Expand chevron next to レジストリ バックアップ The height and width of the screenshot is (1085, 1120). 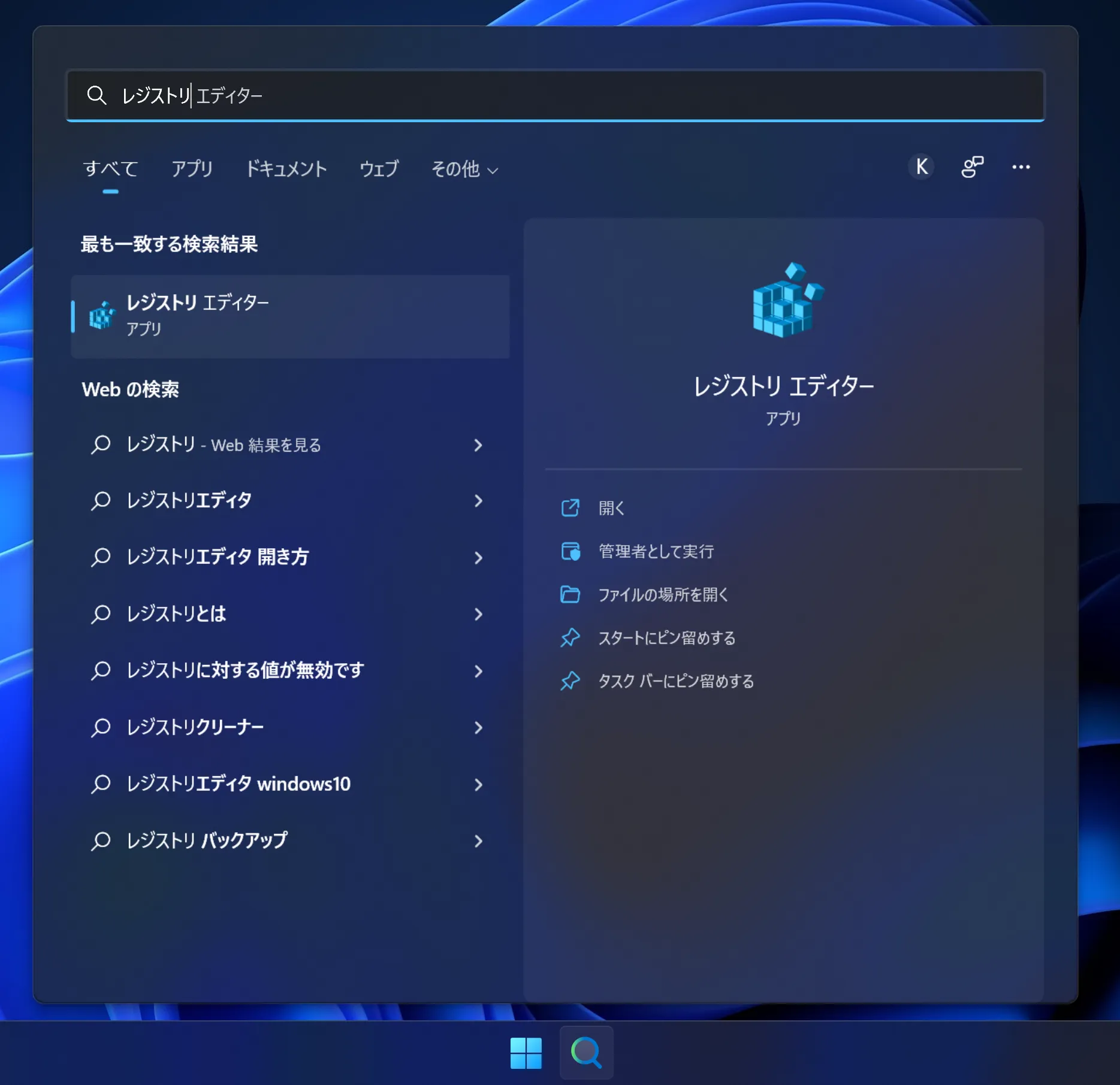coord(478,841)
